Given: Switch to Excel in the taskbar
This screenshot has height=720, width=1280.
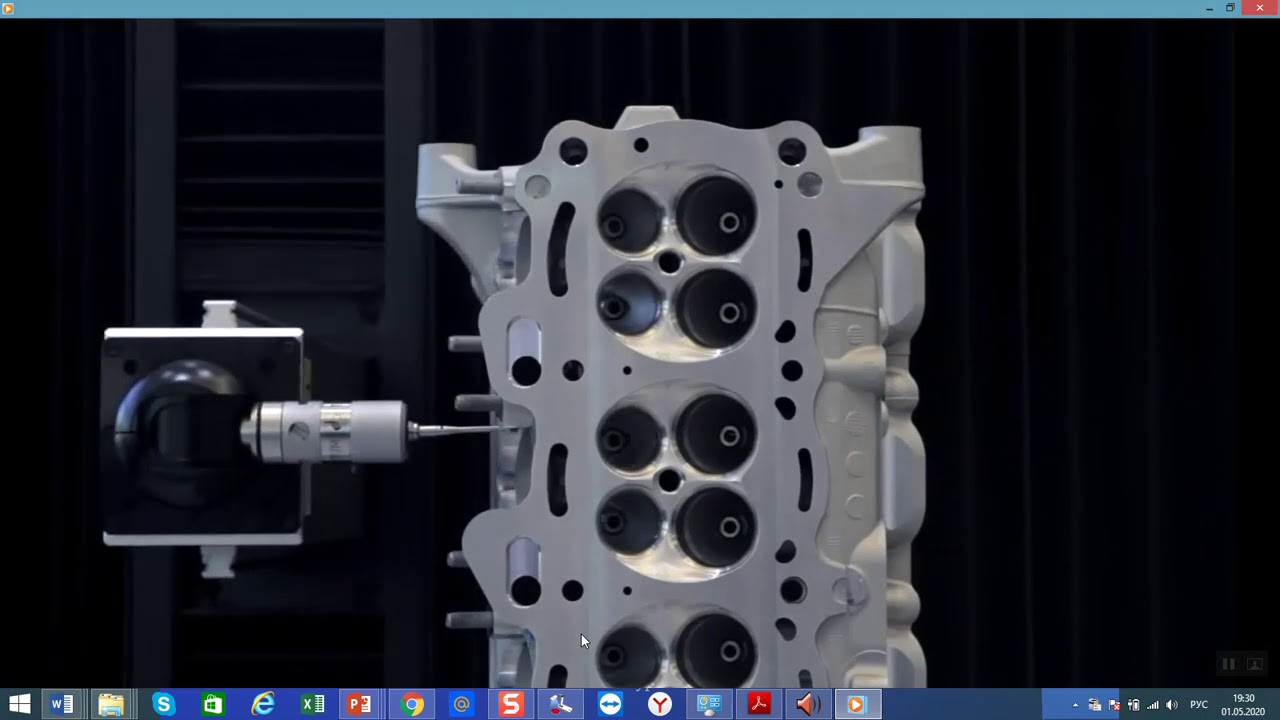Looking at the screenshot, I should click(313, 705).
